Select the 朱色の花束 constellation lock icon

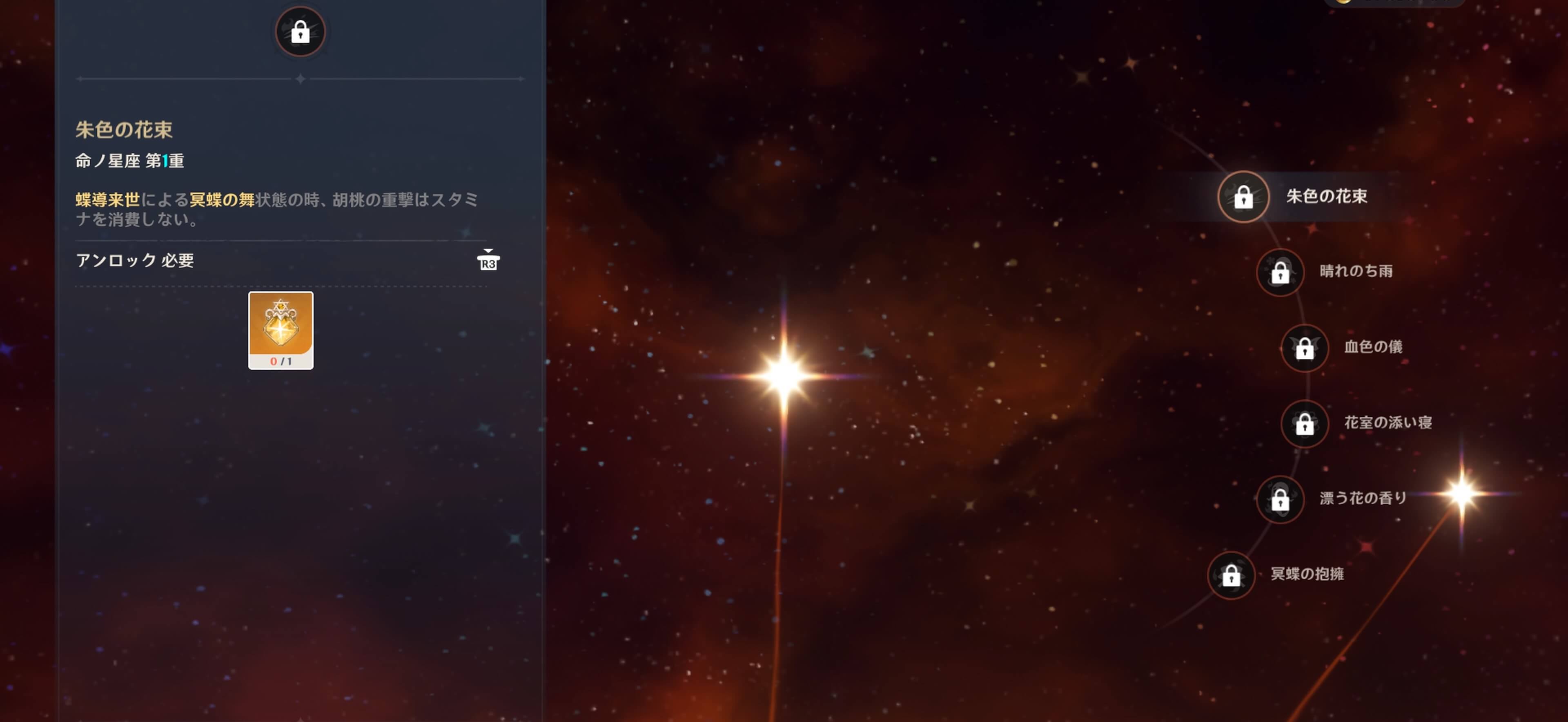(1243, 196)
